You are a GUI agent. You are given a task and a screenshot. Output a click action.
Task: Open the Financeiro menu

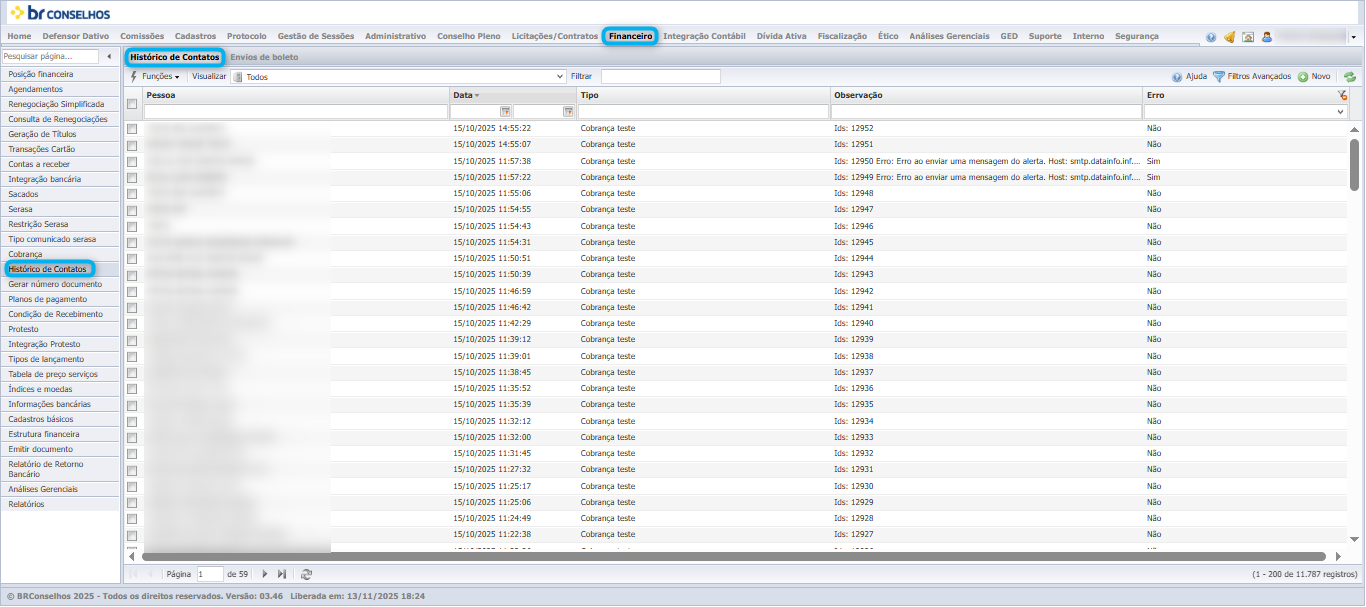tap(630, 36)
